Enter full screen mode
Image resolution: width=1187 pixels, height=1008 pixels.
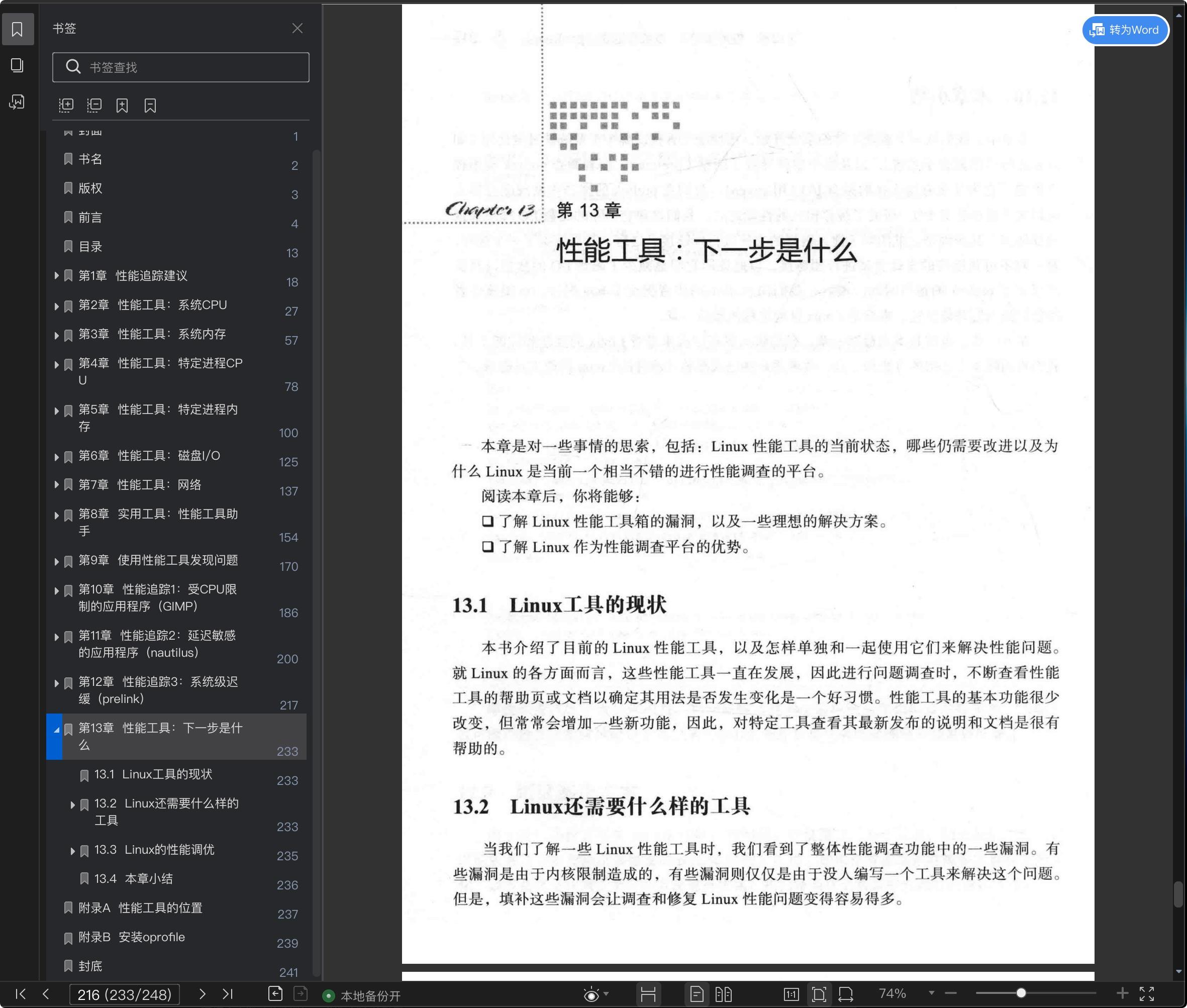(1147, 994)
